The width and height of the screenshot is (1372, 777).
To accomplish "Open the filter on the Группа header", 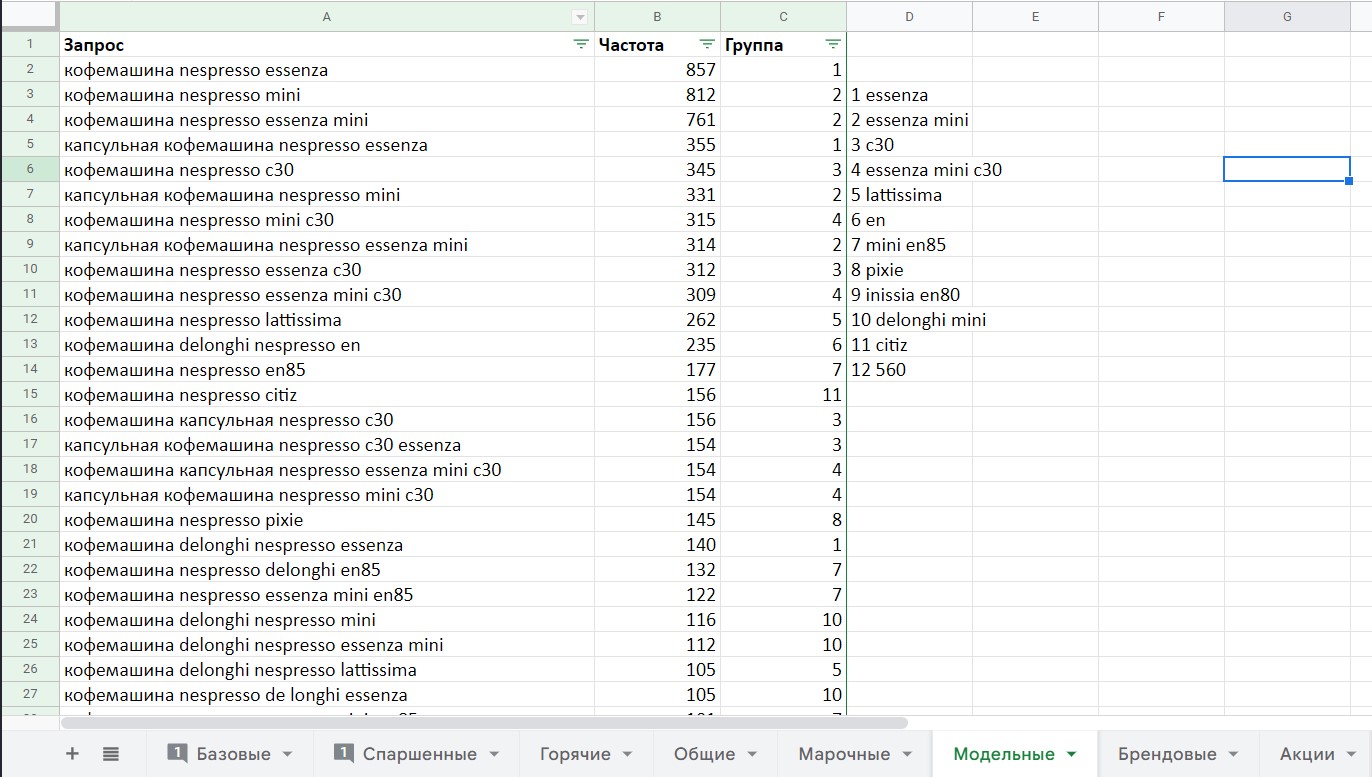I will point(833,44).
